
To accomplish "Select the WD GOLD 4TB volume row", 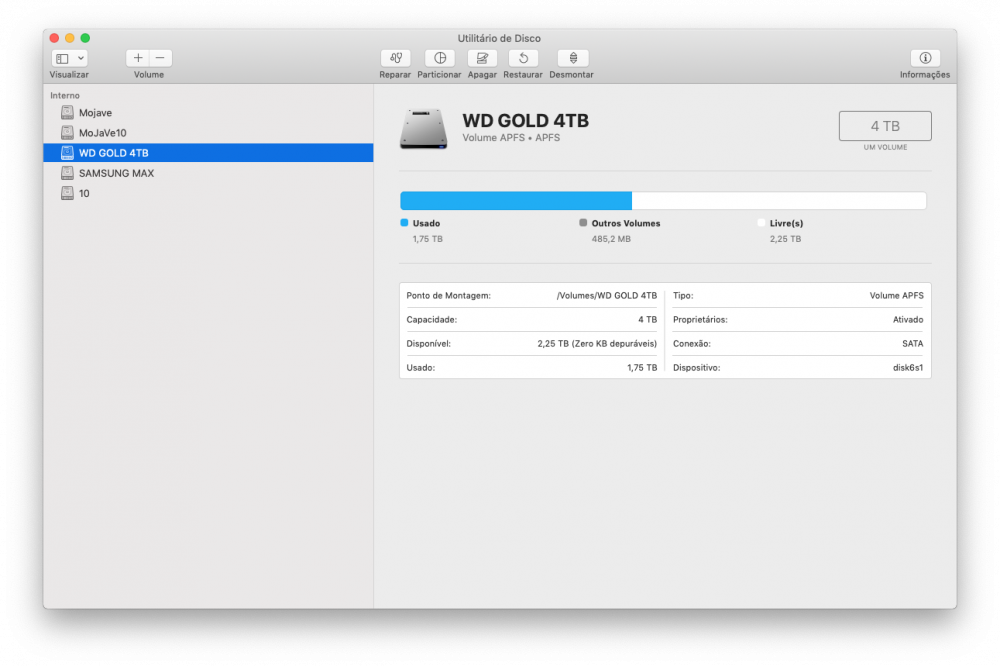I will (208, 153).
